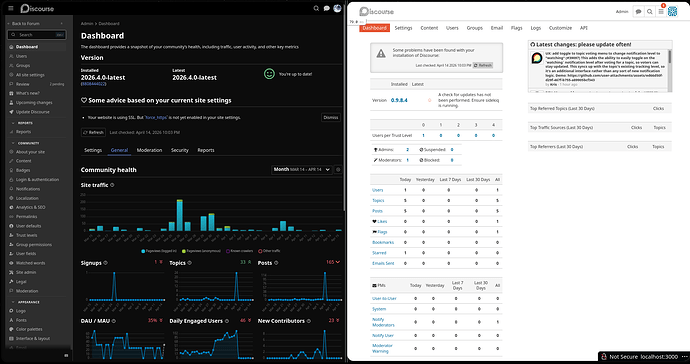Toggle Other traffic legend item

tap(269, 251)
